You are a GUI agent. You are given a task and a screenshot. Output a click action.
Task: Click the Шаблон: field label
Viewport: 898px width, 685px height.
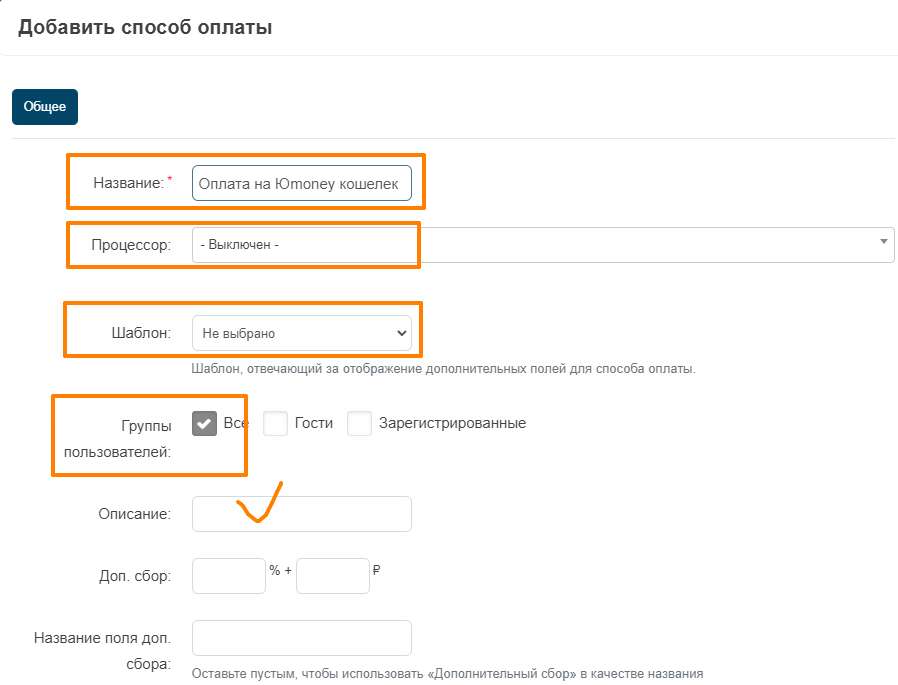(141, 333)
